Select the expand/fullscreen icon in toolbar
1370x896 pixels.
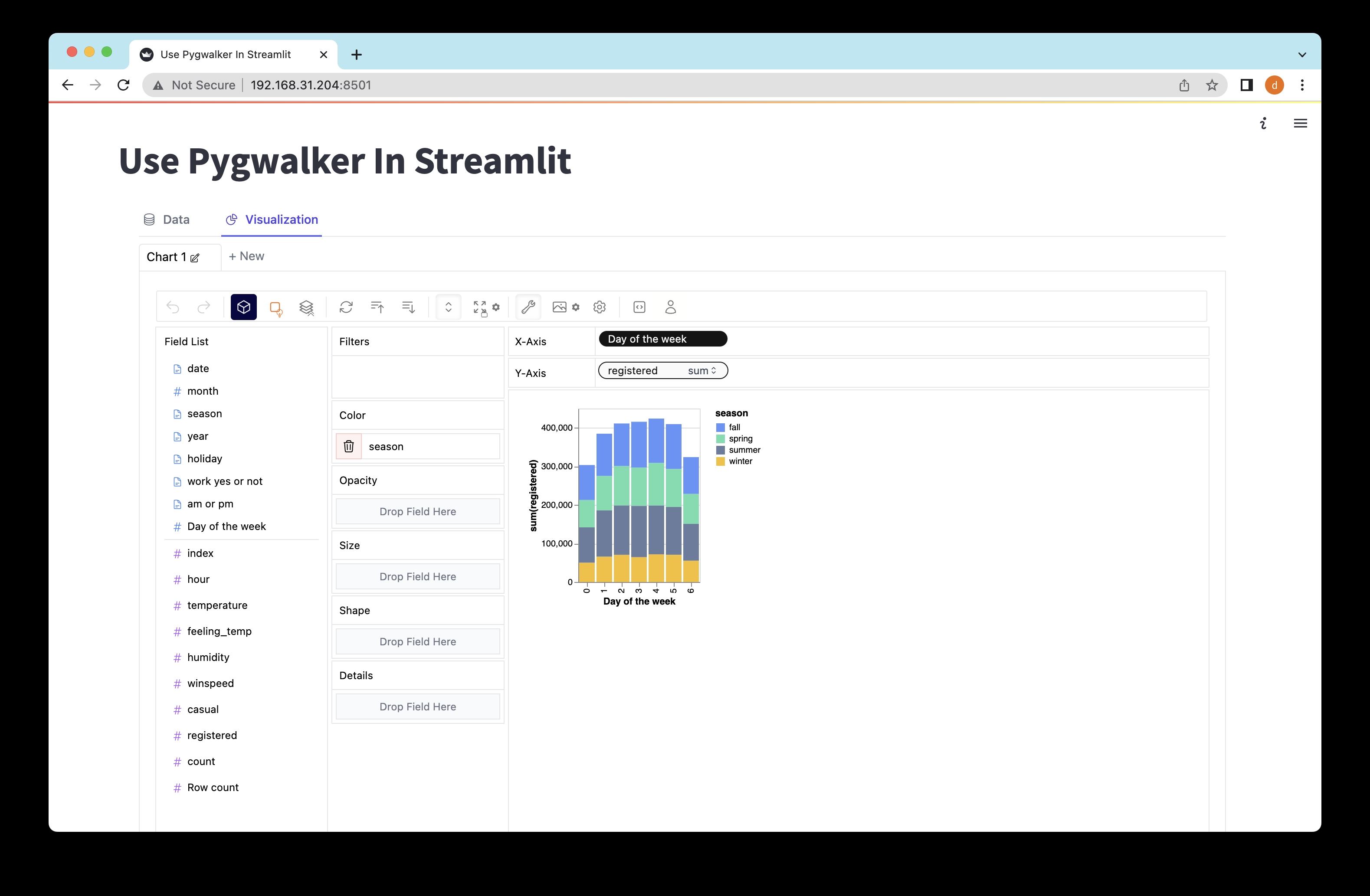(478, 307)
